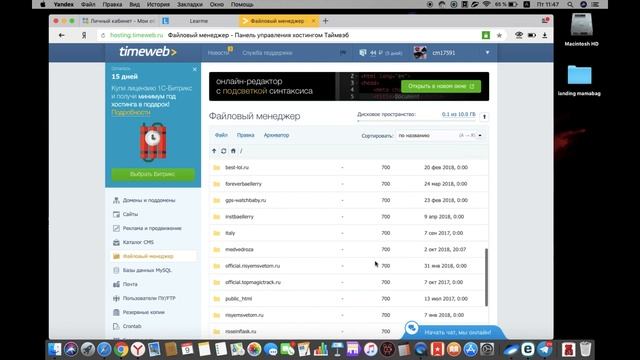Open the sort by название dropdown
Image resolution: width=640 pixels, height=360 pixels.
(x=440, y=136)
